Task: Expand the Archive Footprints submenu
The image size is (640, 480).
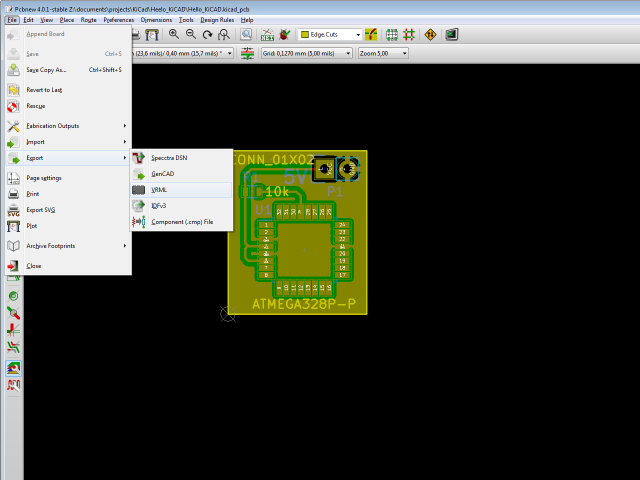Action: click(68, 246)
